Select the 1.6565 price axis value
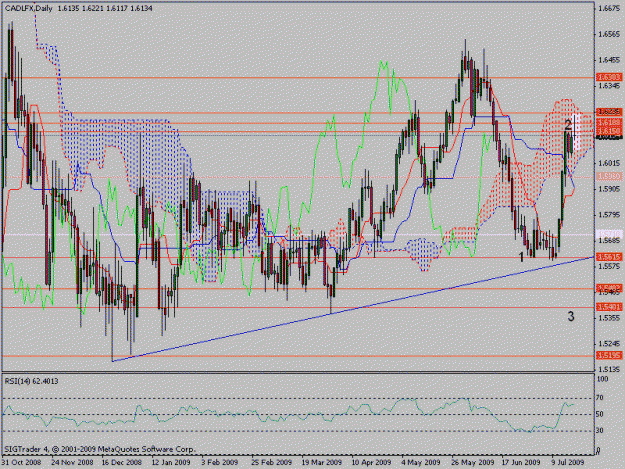625x469 pixels. [609, 34]
